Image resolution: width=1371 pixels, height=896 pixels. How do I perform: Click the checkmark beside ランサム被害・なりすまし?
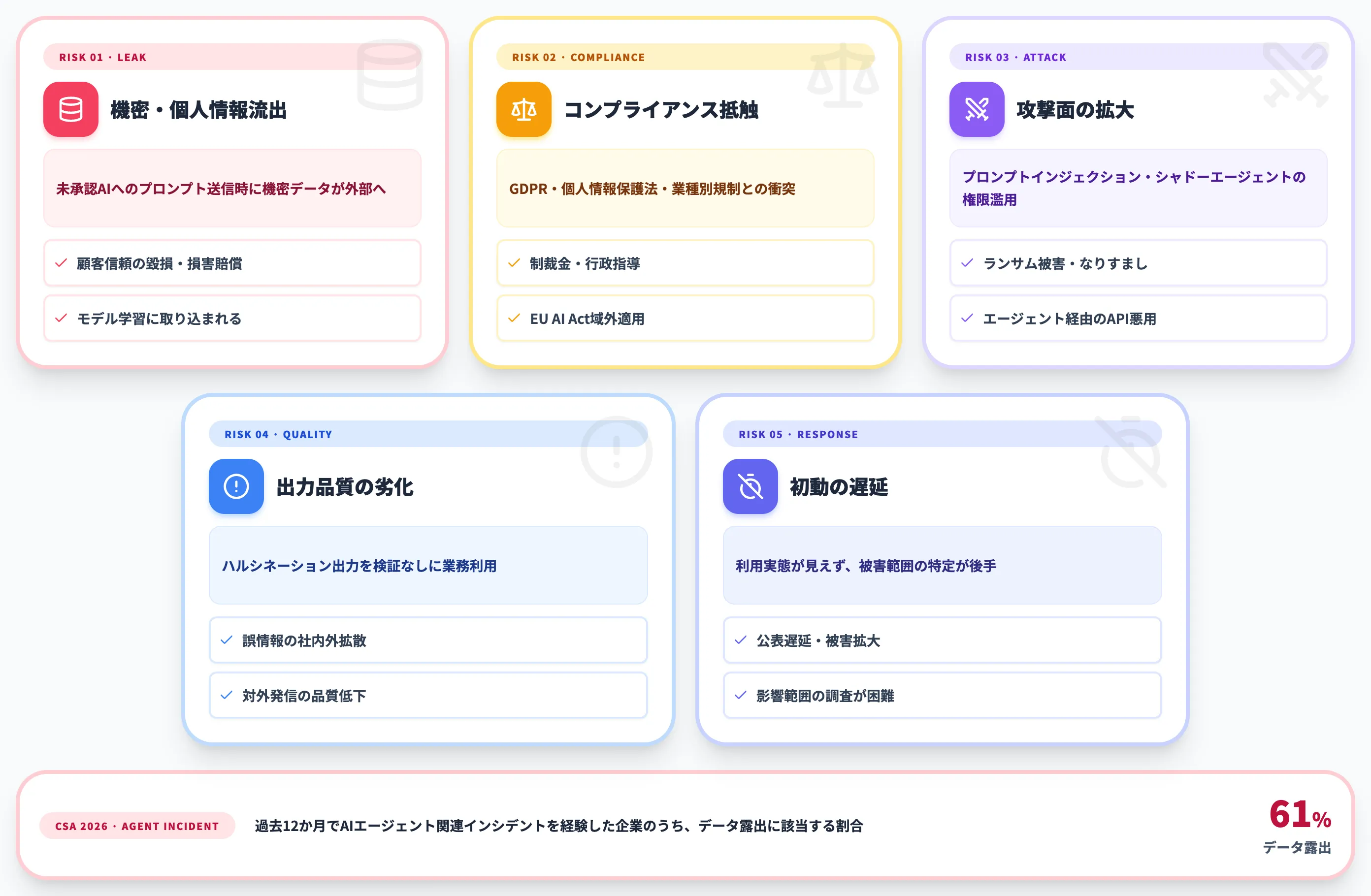coord(967,263)
